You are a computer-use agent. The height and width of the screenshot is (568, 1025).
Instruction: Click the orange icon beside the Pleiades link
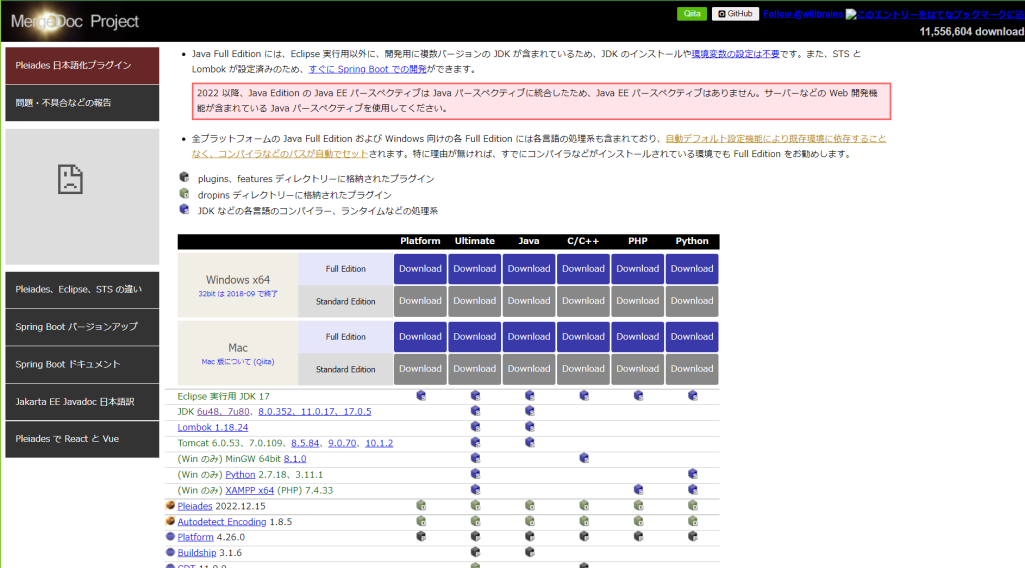tap(170, 506)
